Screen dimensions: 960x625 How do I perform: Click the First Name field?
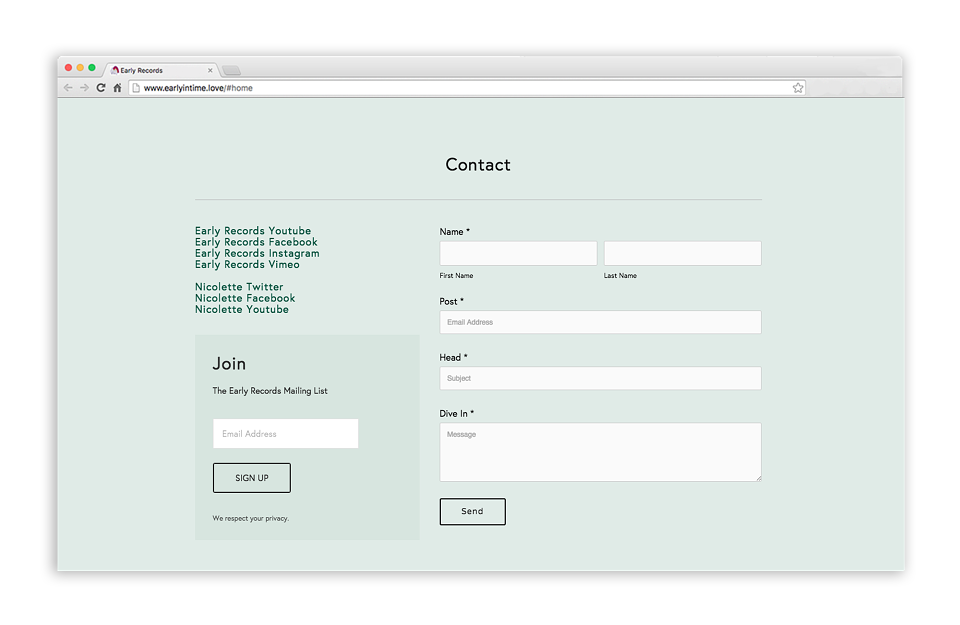click(518, 253)
